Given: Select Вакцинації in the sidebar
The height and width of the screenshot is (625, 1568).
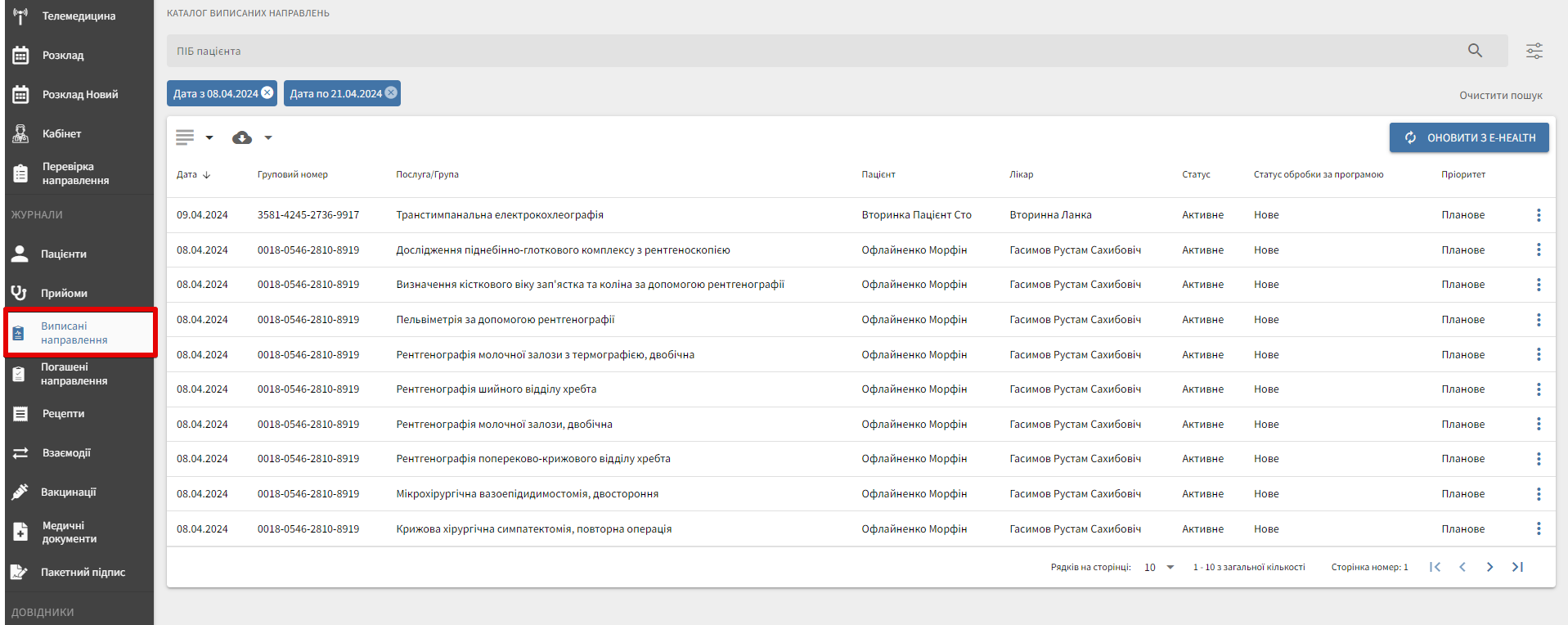Looking at the screenshot, I should [x=69, y=492].
